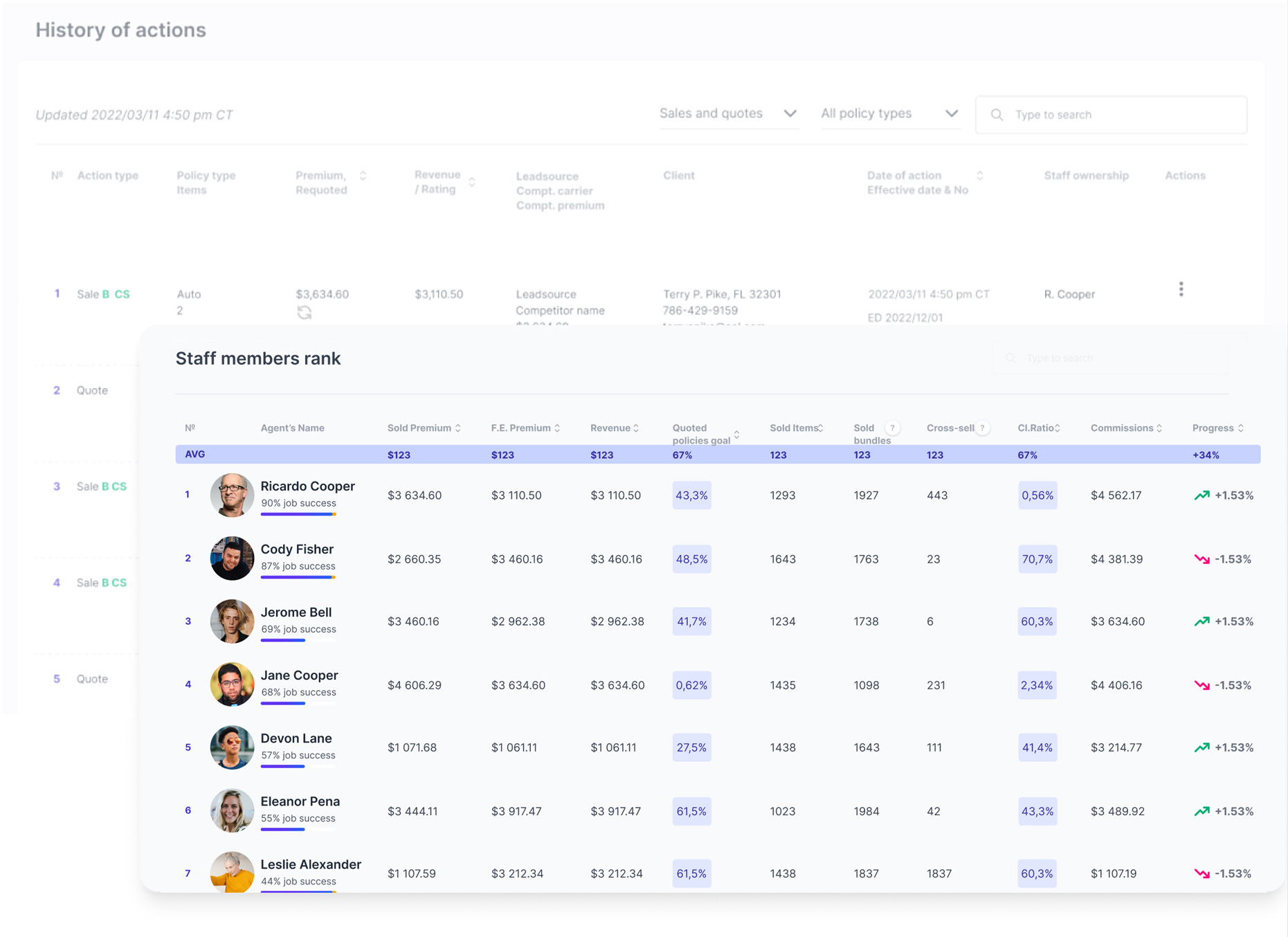Sort staff rank by Commissions column
Image resolution: width=1288 pixels, height=937 pixels.
pyautogui.click(x=1159, y=428)
